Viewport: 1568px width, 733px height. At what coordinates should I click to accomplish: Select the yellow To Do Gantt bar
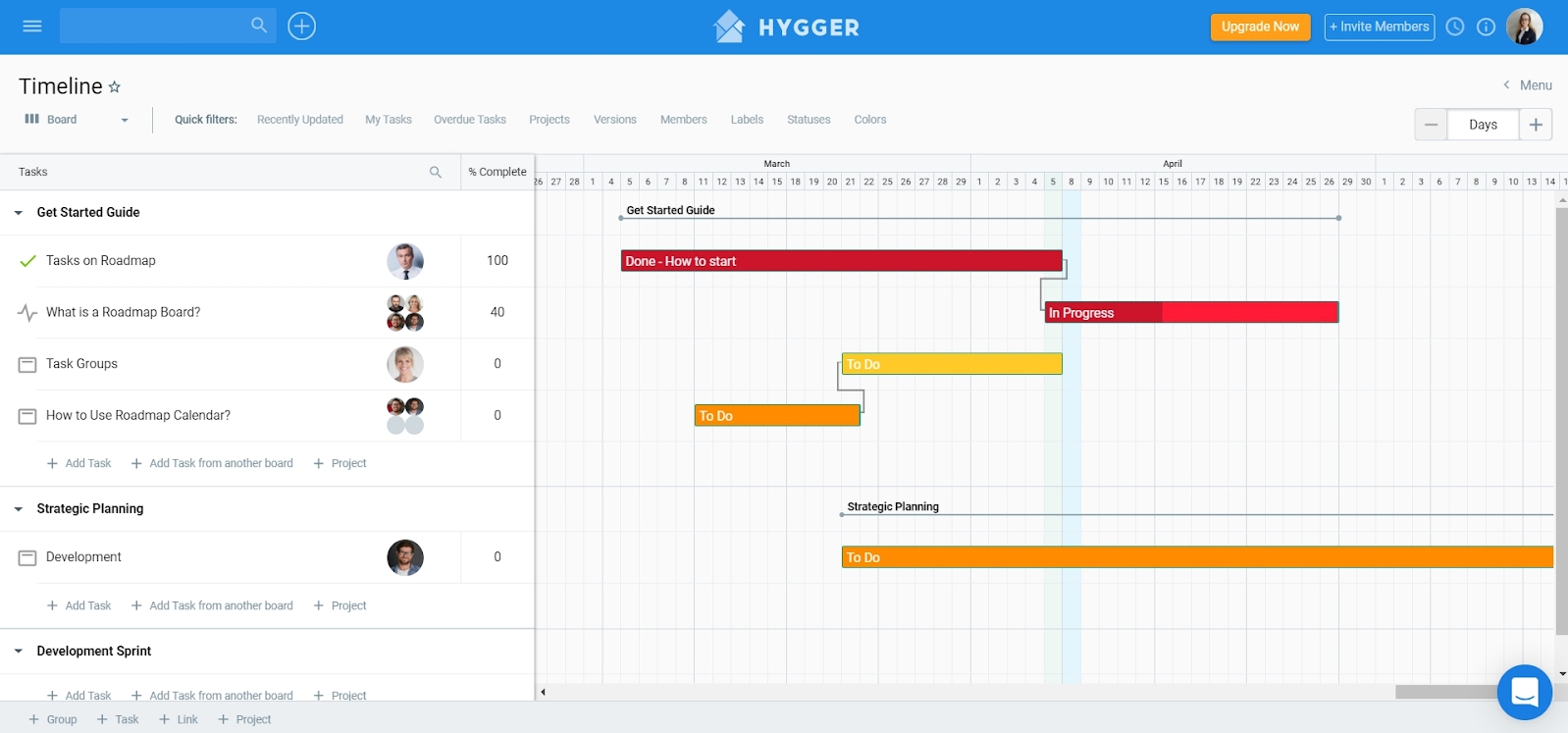[952, 364]
